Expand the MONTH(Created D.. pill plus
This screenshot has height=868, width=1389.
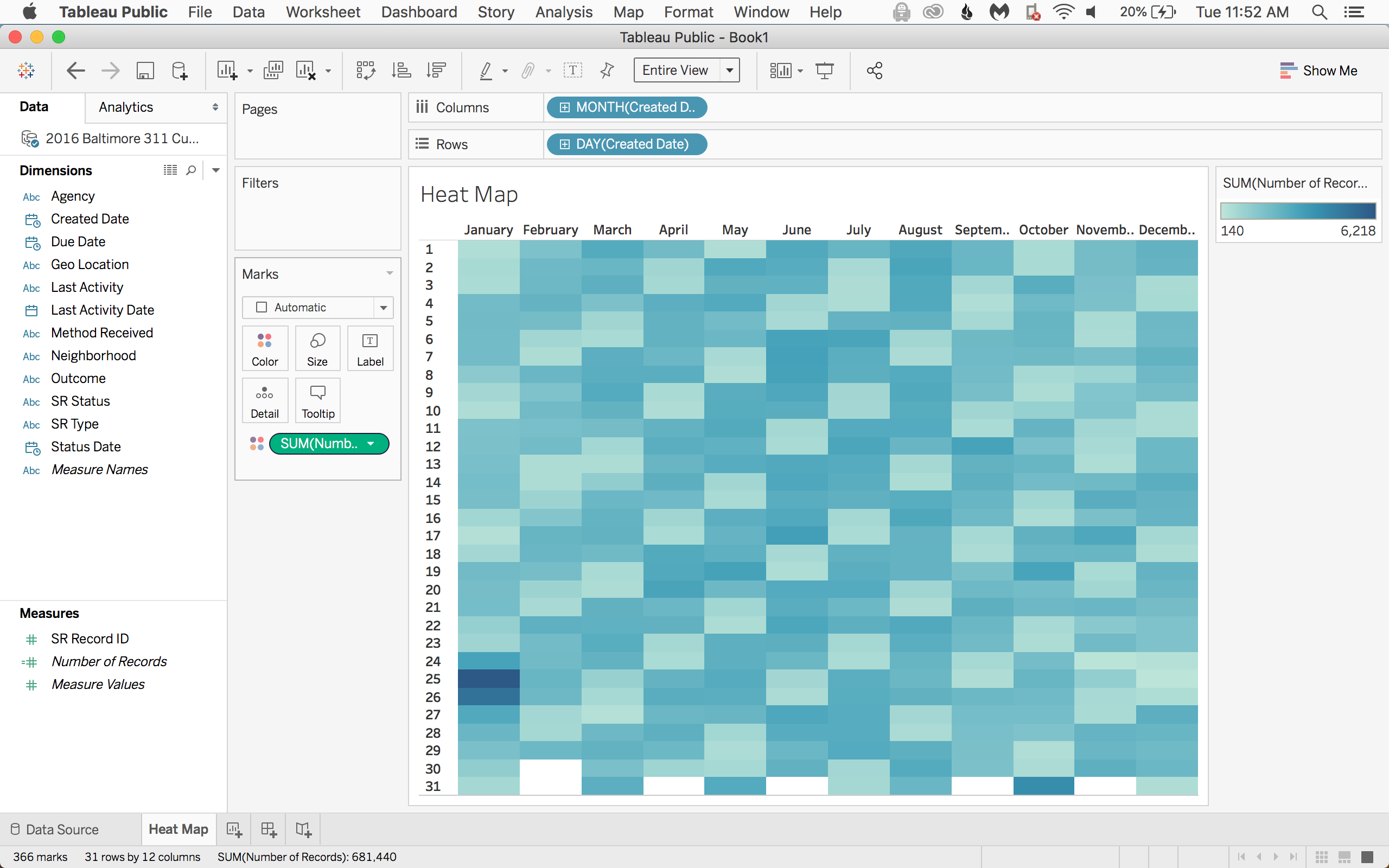564,107
